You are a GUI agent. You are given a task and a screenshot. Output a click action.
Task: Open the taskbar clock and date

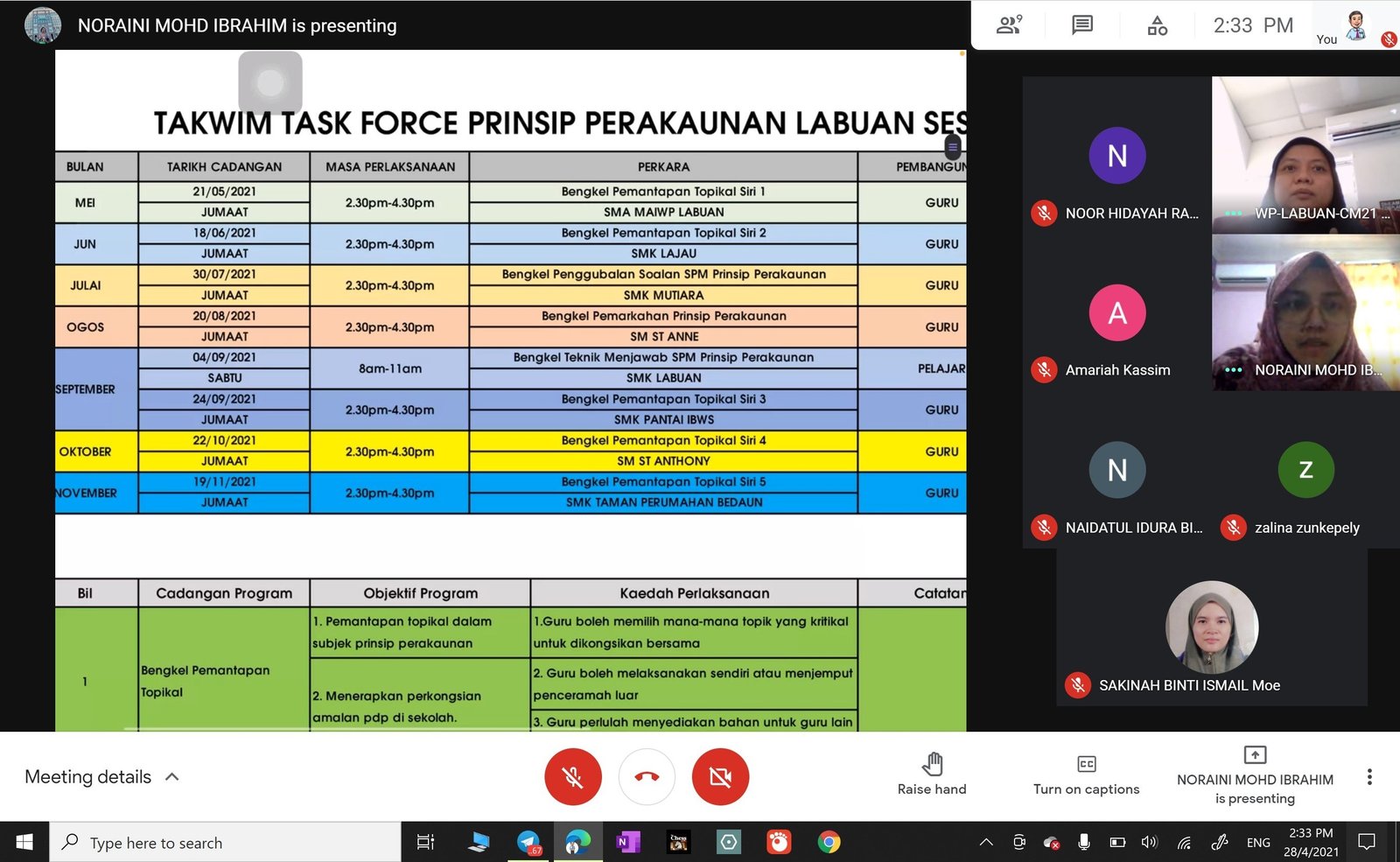1311,842
